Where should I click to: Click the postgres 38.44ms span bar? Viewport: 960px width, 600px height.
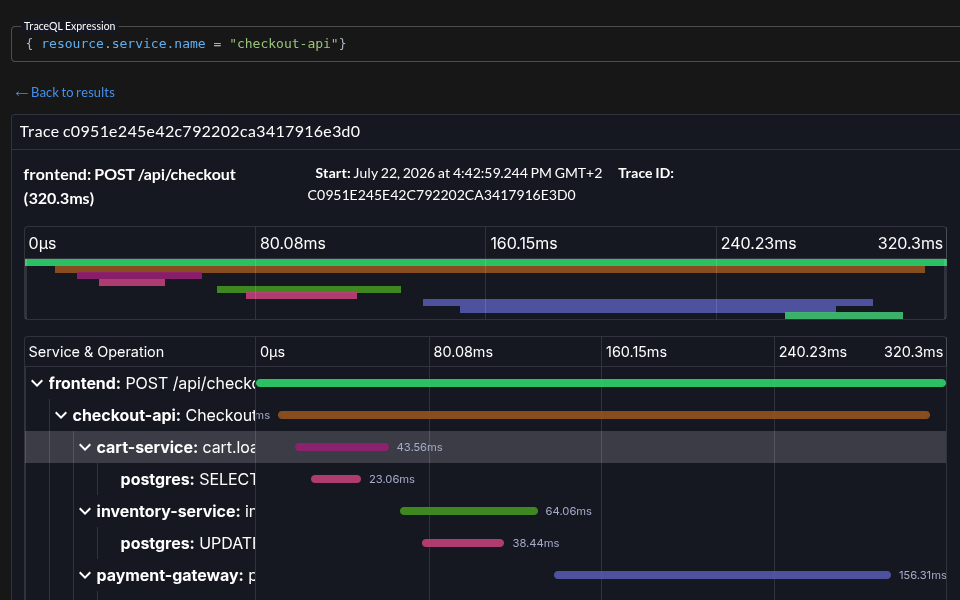click(463, 543)
